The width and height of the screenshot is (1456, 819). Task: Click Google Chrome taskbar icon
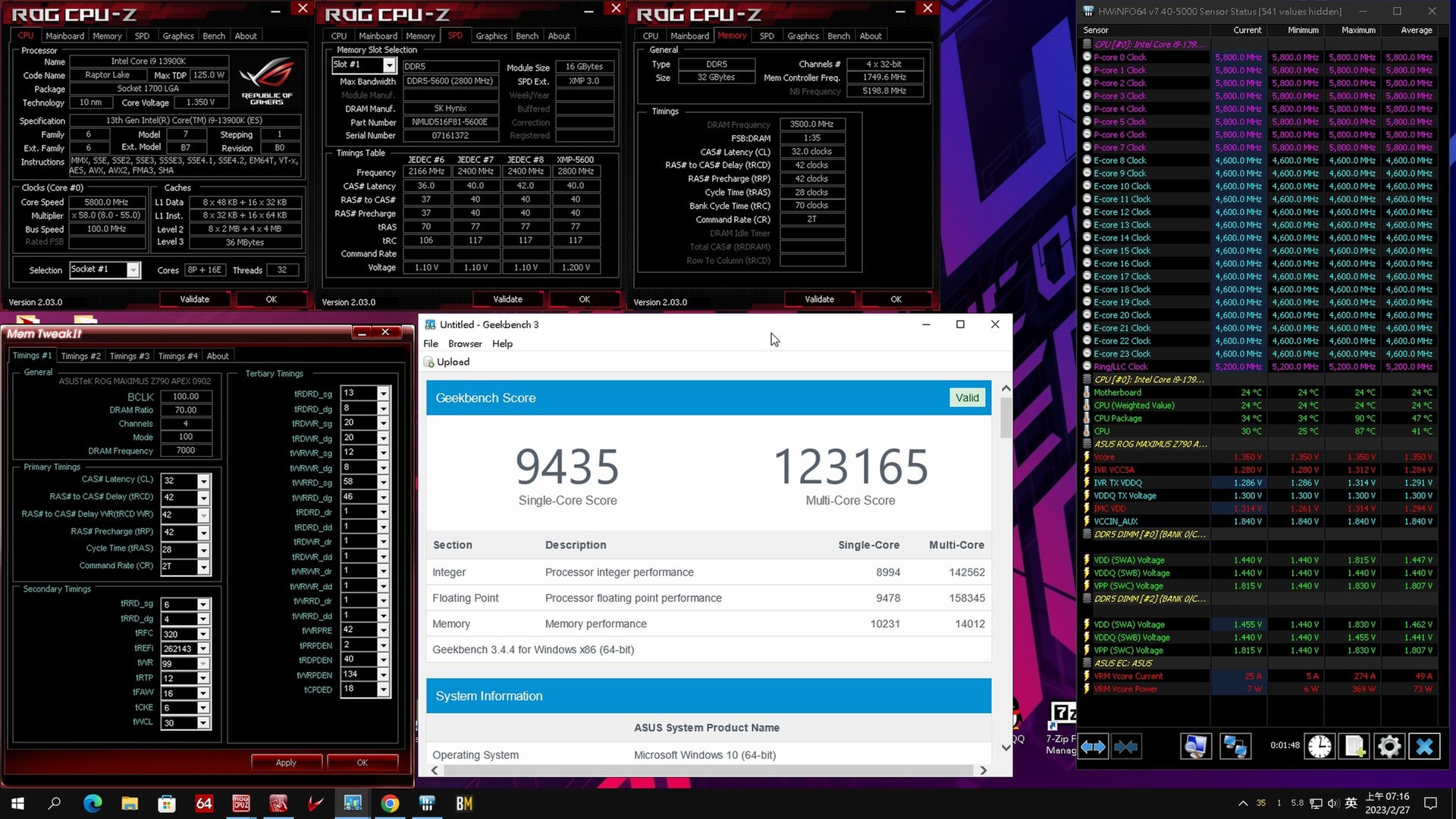390,803
